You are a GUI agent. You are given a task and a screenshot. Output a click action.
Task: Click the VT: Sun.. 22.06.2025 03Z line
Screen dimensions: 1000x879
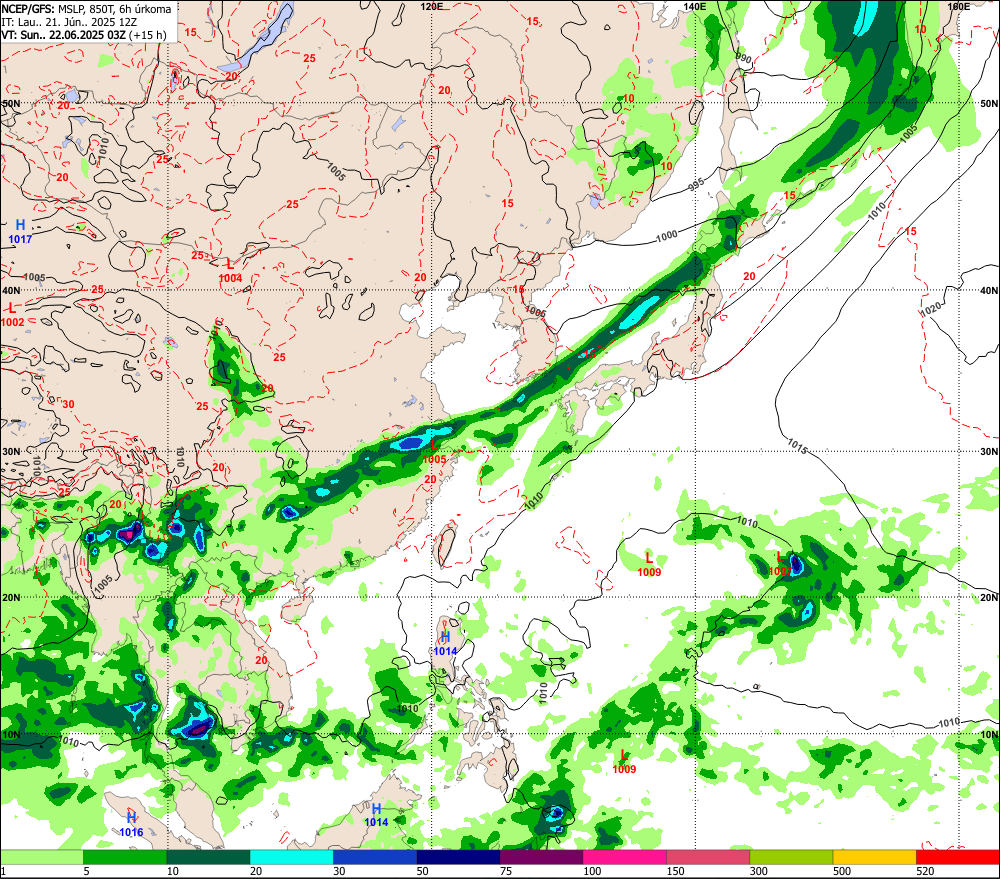(84, 34)
